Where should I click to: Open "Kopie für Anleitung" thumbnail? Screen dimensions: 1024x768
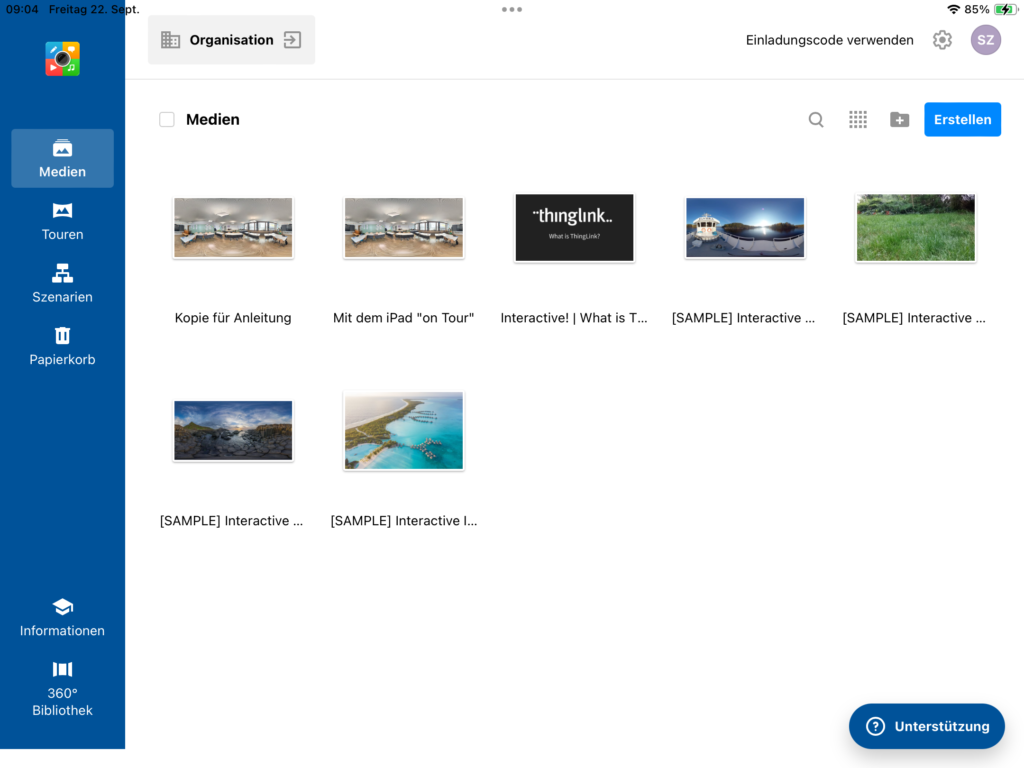coord(233,228)
